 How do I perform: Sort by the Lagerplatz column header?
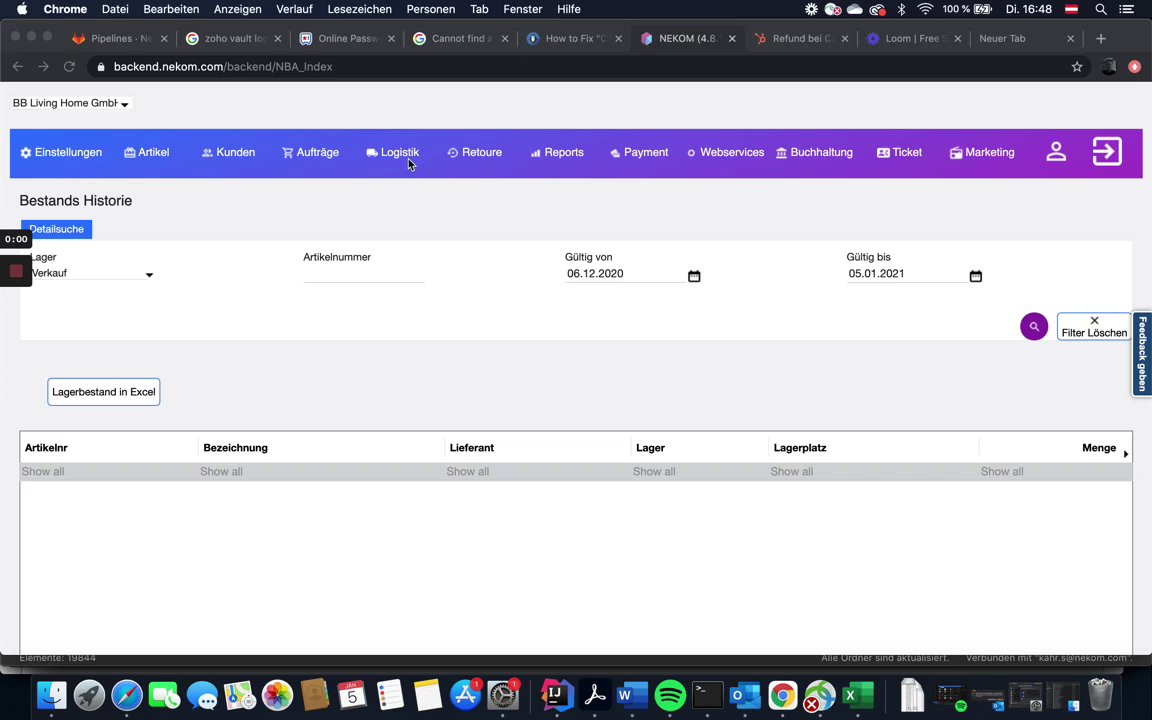click(800, 447)
